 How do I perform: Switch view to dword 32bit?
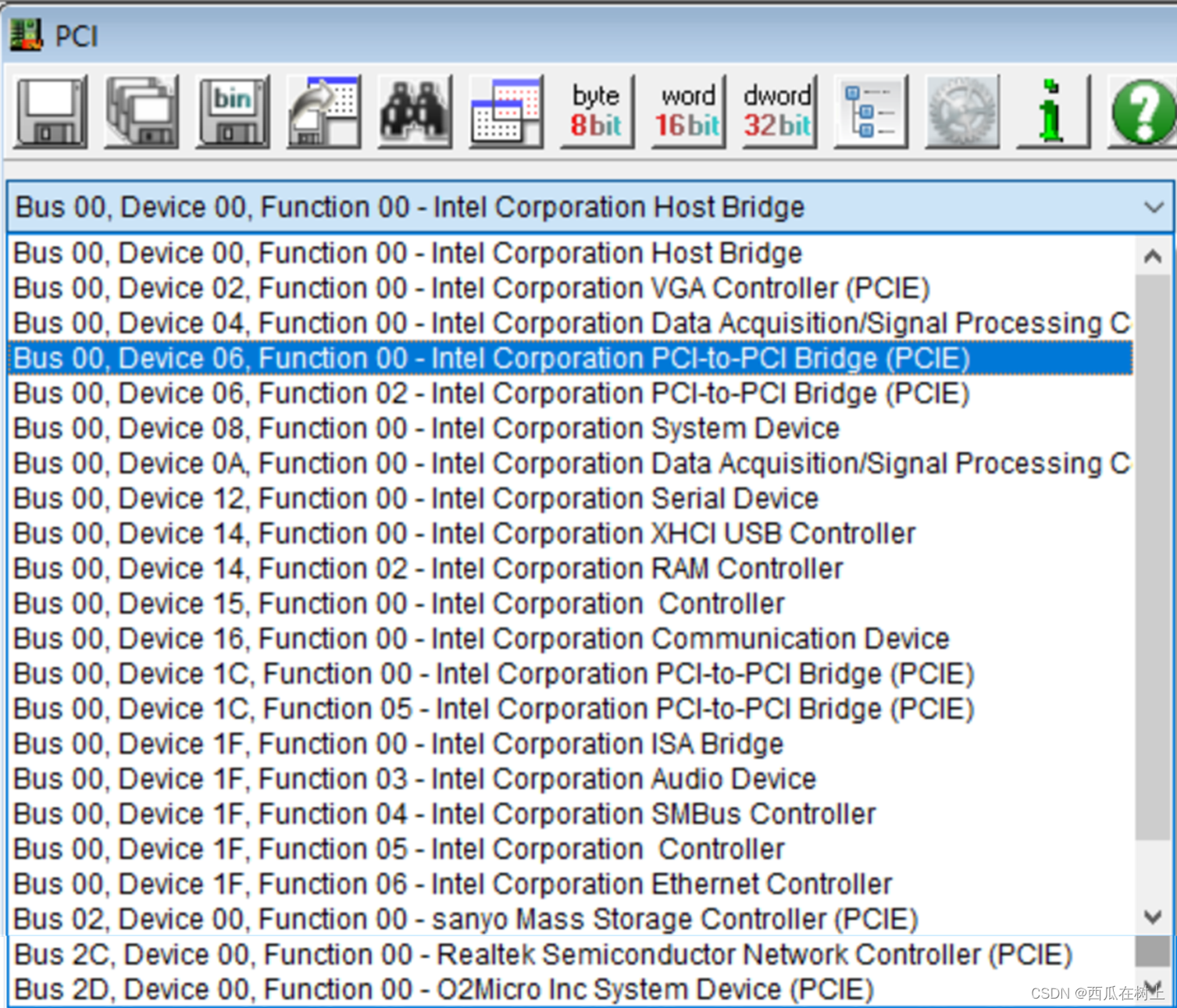pos(779,112)
